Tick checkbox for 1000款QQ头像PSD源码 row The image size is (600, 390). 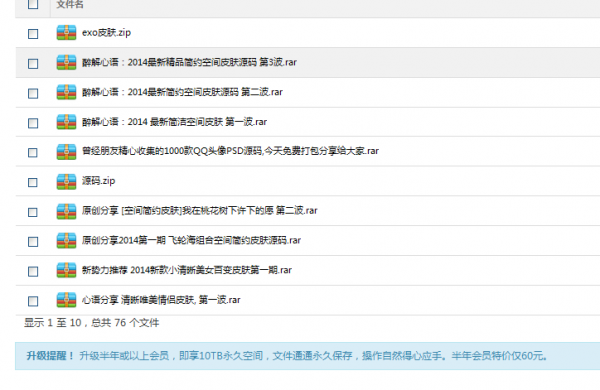33,153
